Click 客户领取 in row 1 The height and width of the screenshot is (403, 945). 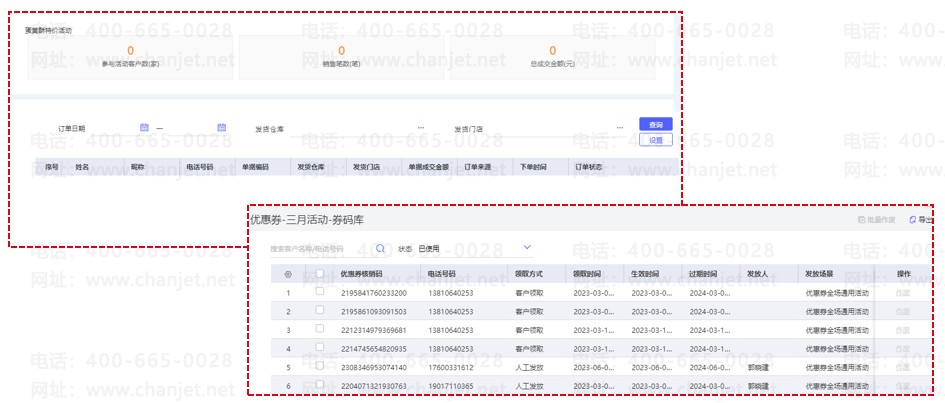click(x=530, y=293)
